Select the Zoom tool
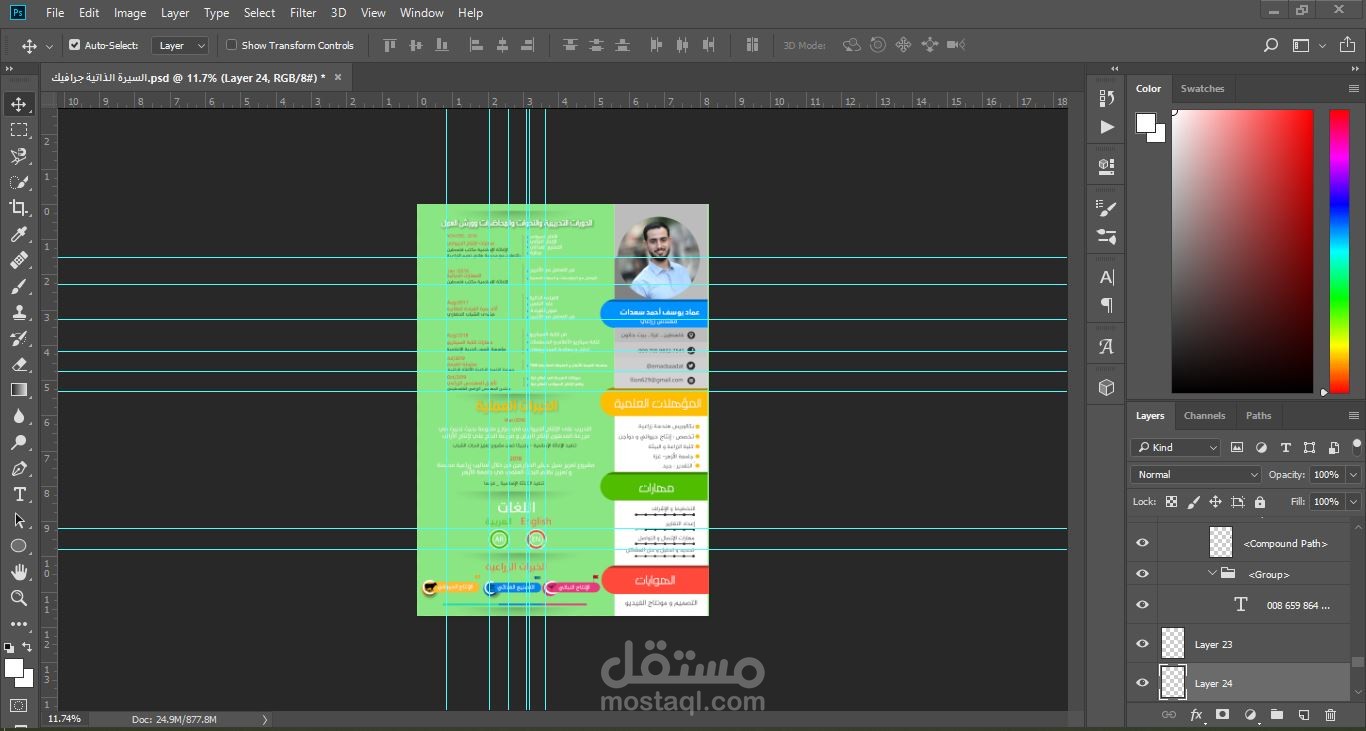This screenshot has height=731, width=1366. [x=20, y=597]
